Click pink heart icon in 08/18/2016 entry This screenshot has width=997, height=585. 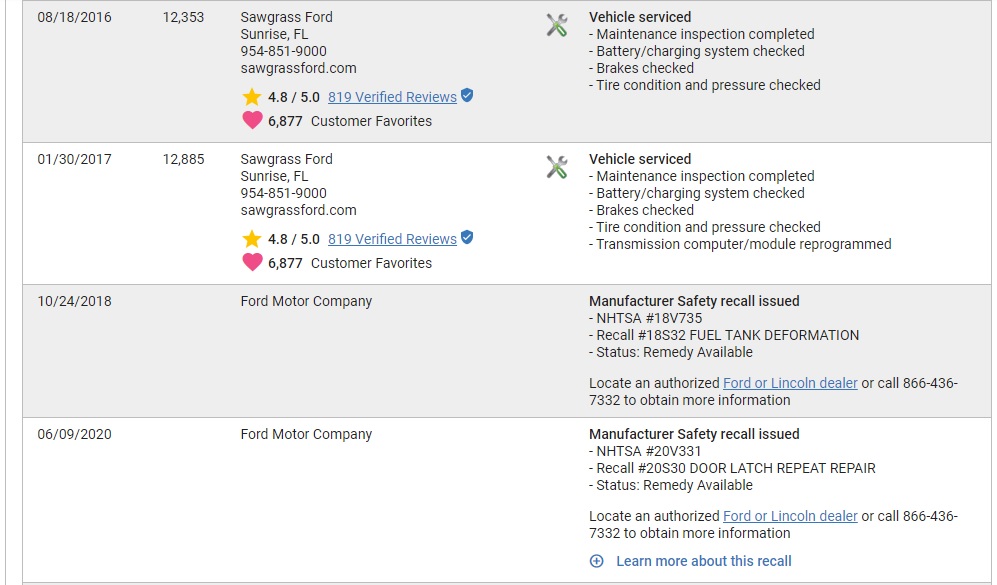[x=252, y=120]
